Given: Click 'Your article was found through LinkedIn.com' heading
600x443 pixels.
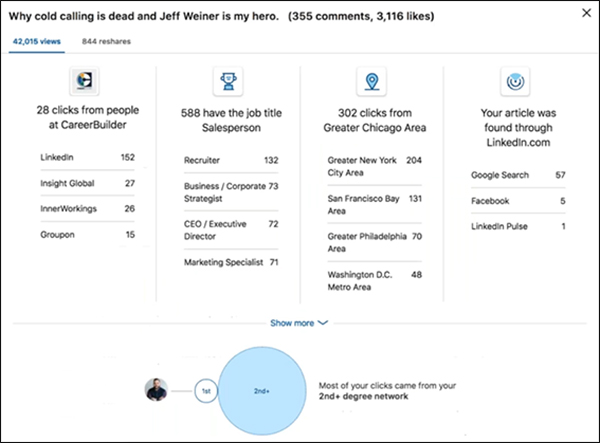Looking at the screenshot, I should tap(518, 127).
